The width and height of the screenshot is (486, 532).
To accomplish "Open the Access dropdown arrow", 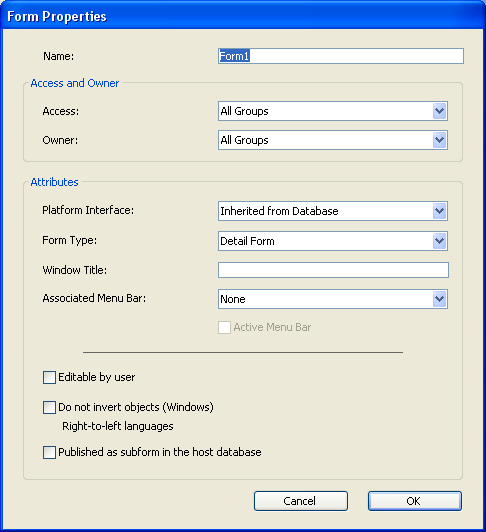I will click(440, 111).
